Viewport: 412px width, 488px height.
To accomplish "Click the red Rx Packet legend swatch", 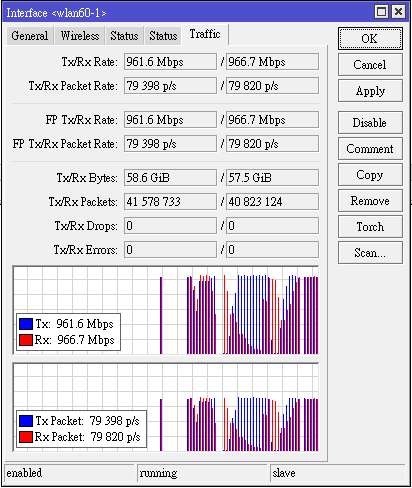I will pyautogui.click(x=26, y=437).
